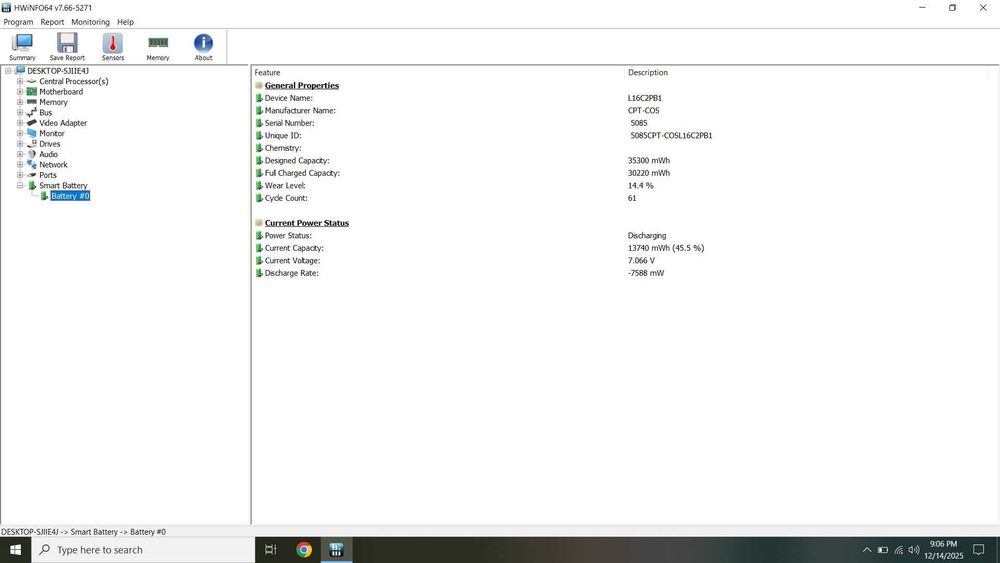Image resolution: width=1000 pixels, height=563 pixels.
Task: Click the About info icon
Action: tap(203, 47)
